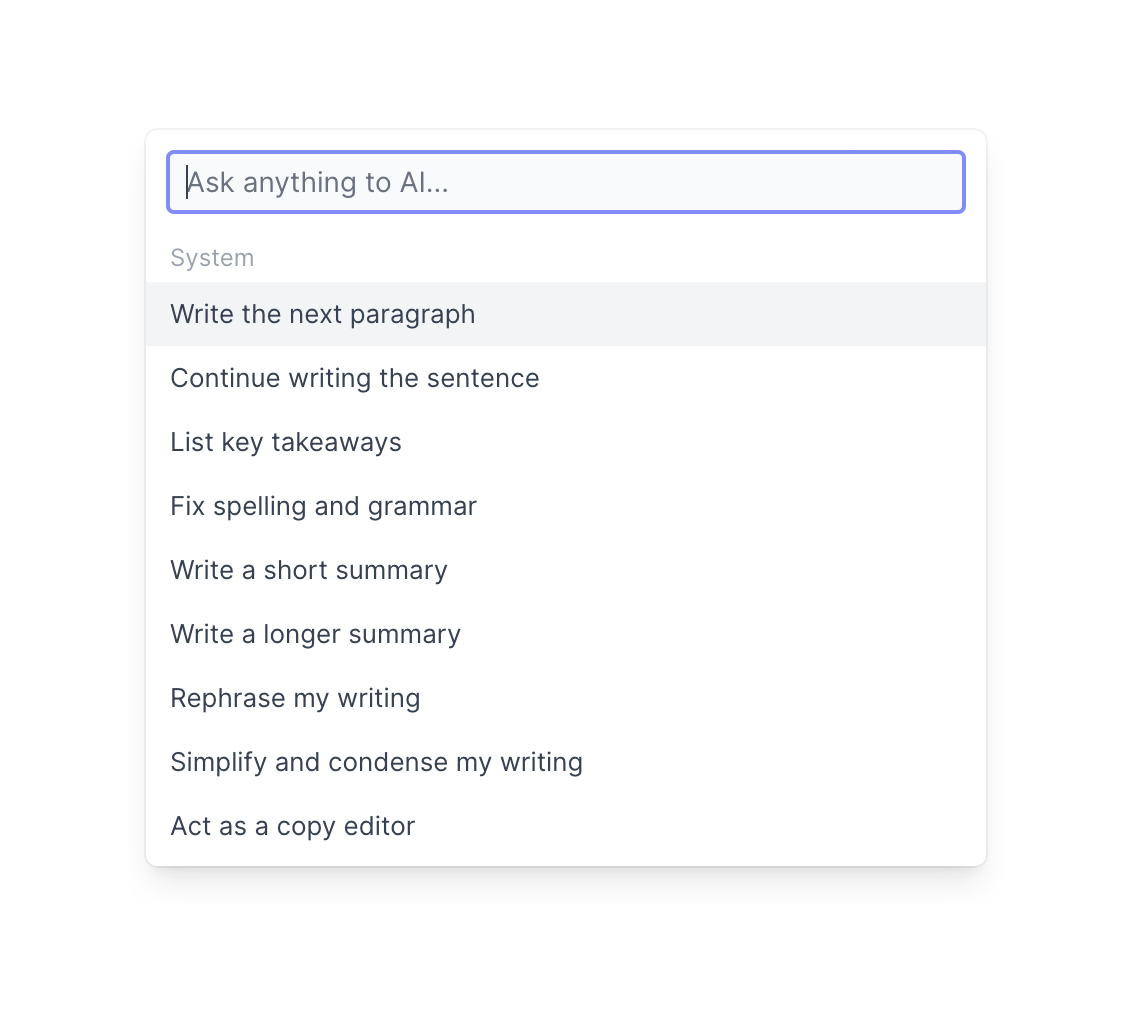Image resolution: width=1132 pixels, height=1032 pixels.
Task: Click the System section header
Action: point(212,258)
